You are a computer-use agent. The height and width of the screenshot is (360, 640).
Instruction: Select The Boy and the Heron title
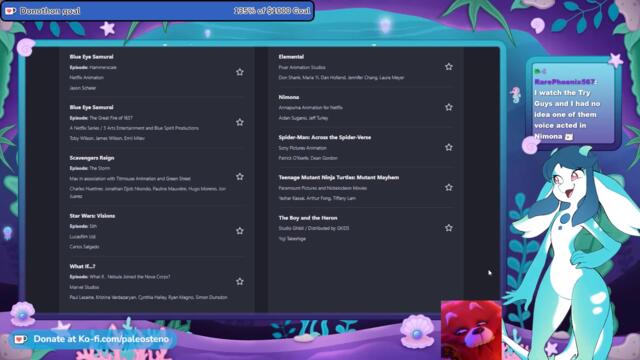pos(308,218)
